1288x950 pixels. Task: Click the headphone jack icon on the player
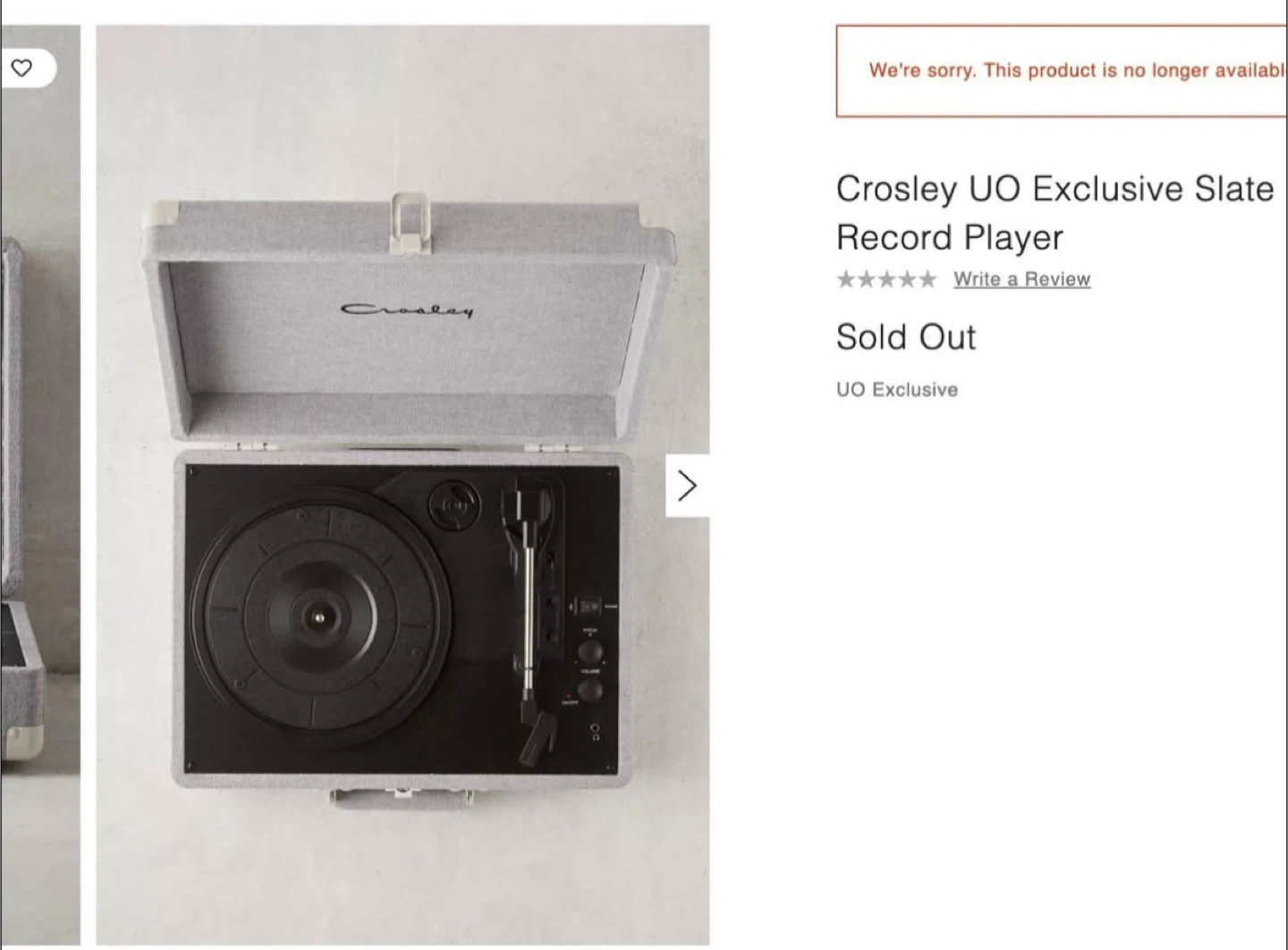tap(596, 733)
